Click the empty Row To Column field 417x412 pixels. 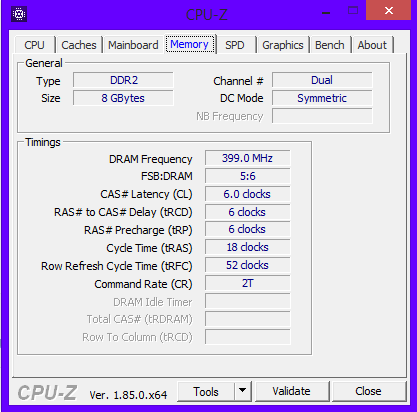pos(248,337)
